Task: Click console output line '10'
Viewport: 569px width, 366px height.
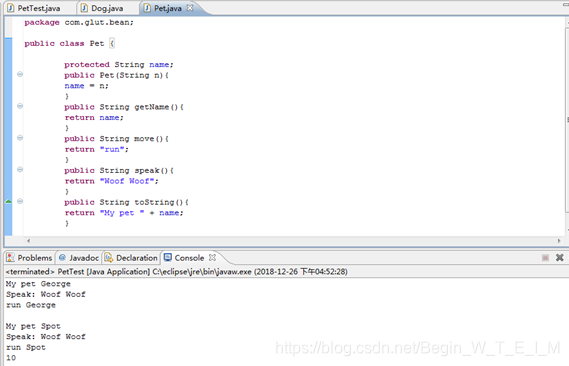Action: [x=11, y=358]
